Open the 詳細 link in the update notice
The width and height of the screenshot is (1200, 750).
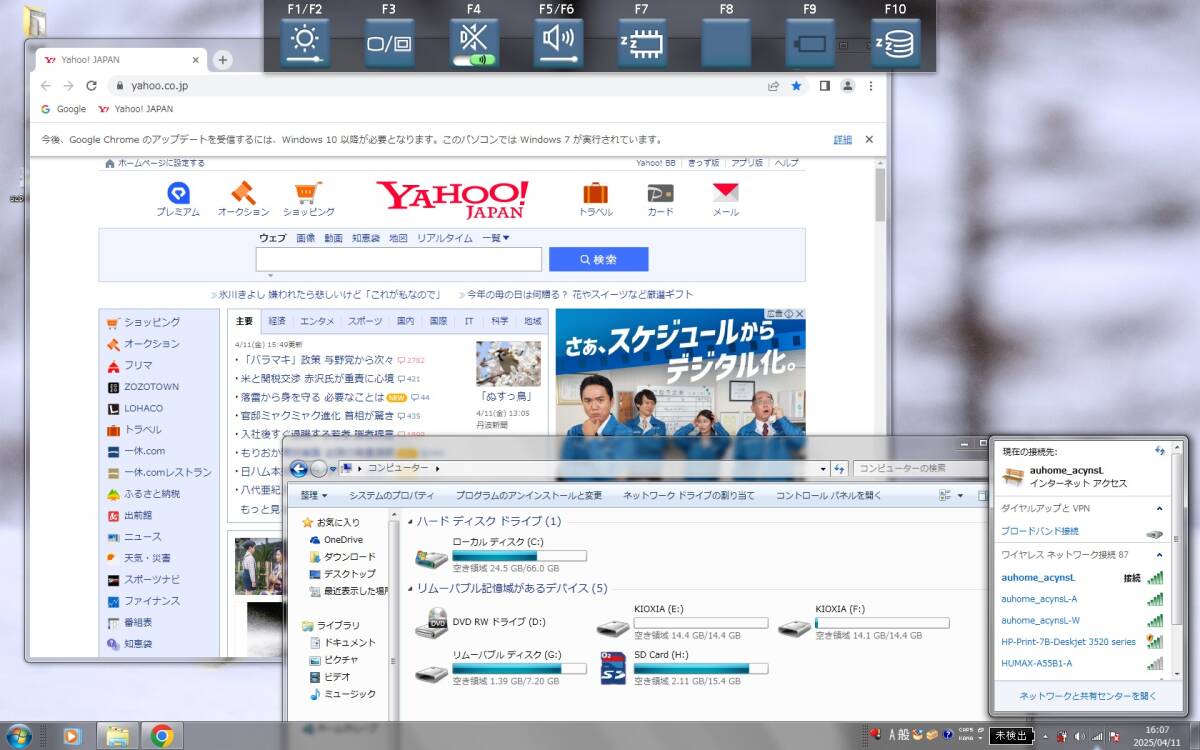point(843,140)
